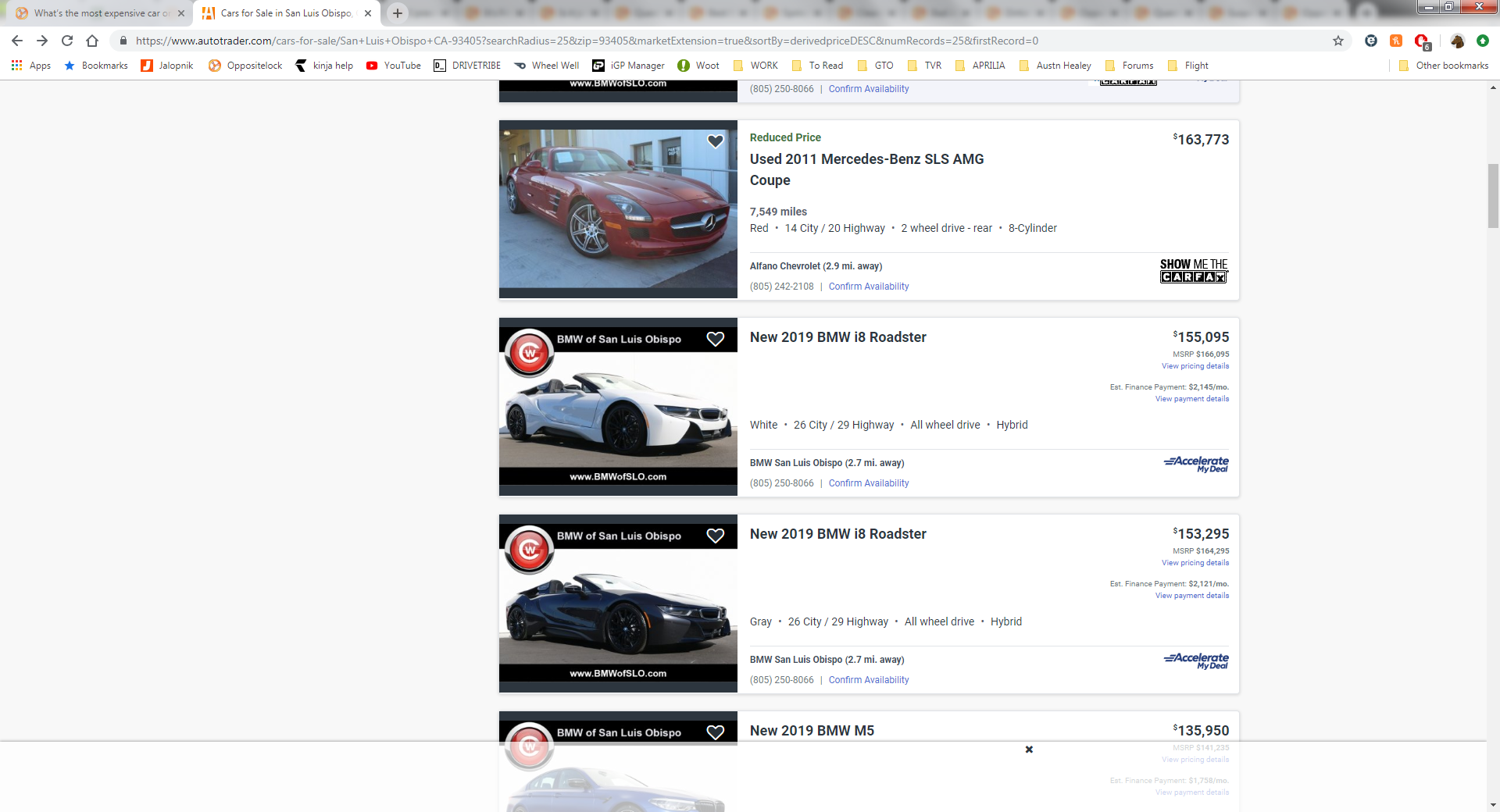1500x812 pixels.
Task: Open the Chrome profile avatar
Action: pos(1457,41)
